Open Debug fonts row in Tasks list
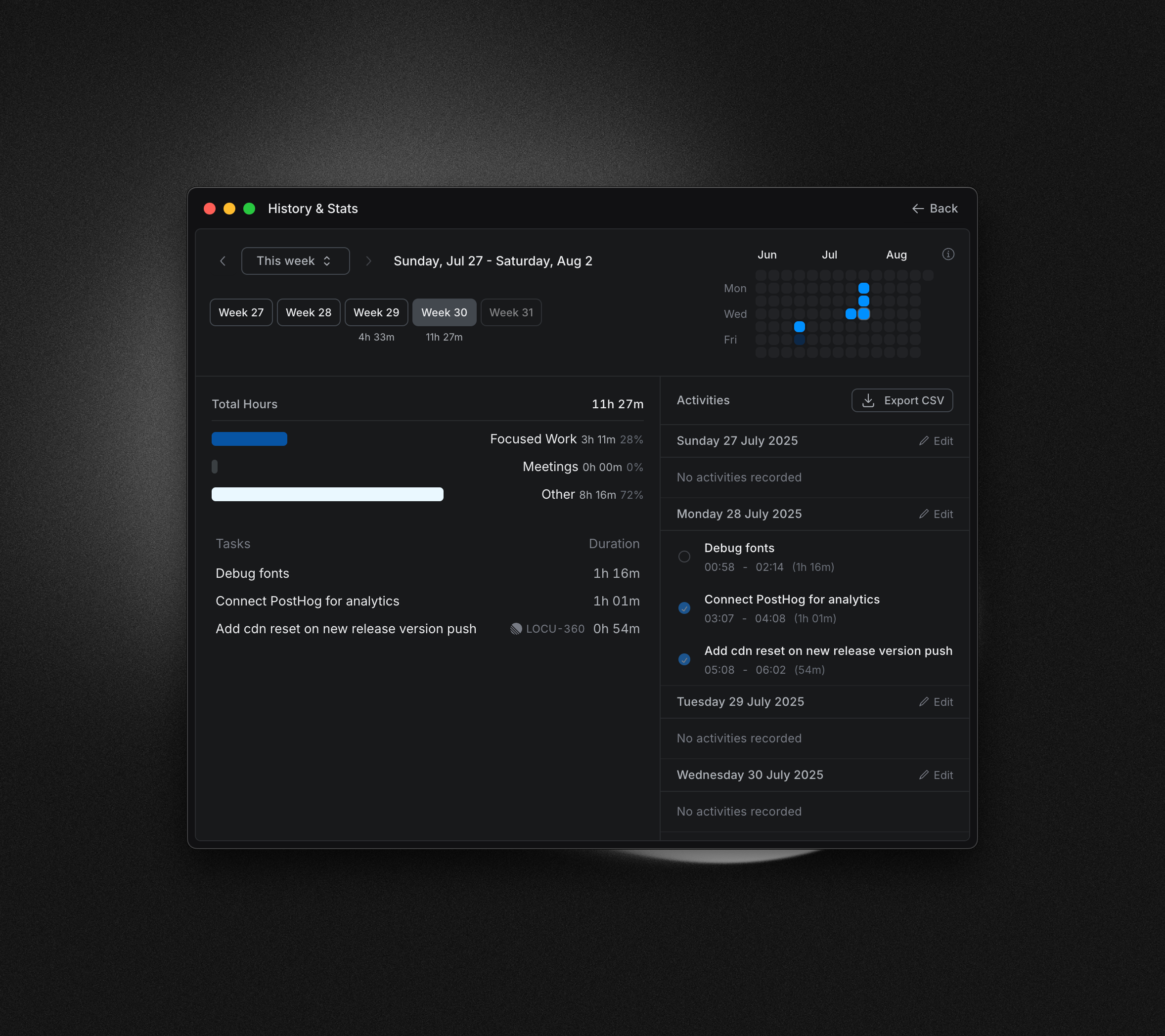This screenshot has width=1165, height=1036. [253, 573]
